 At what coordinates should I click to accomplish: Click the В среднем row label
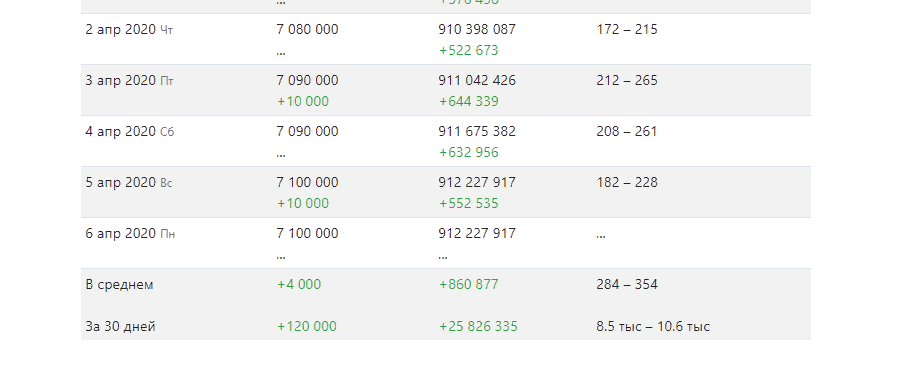point(119,285)
